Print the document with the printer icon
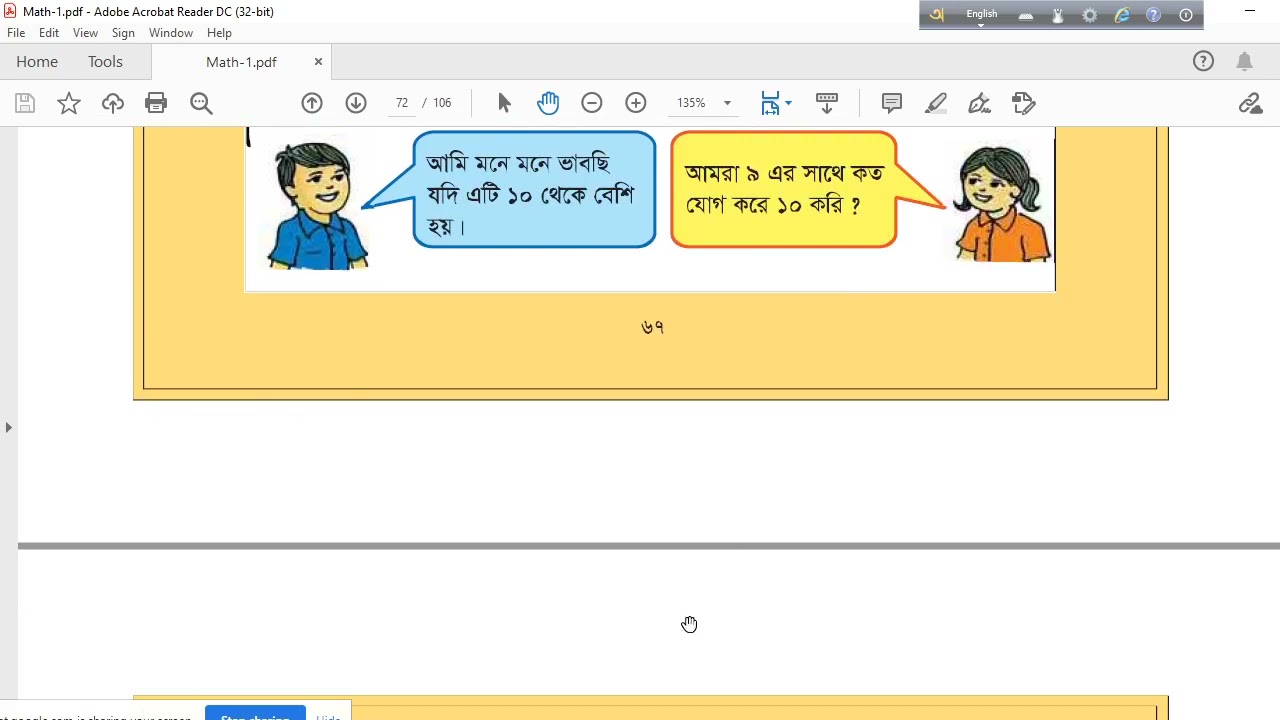The image size is (1280, 720). point(156,103)
